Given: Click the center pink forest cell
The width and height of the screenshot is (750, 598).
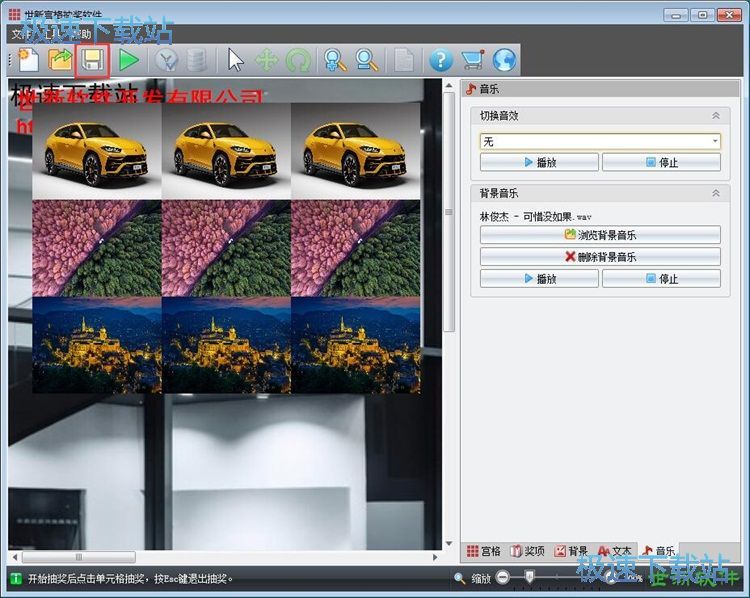Looking at the screenshot, I should pyautogui.click(x=226, y=248).
